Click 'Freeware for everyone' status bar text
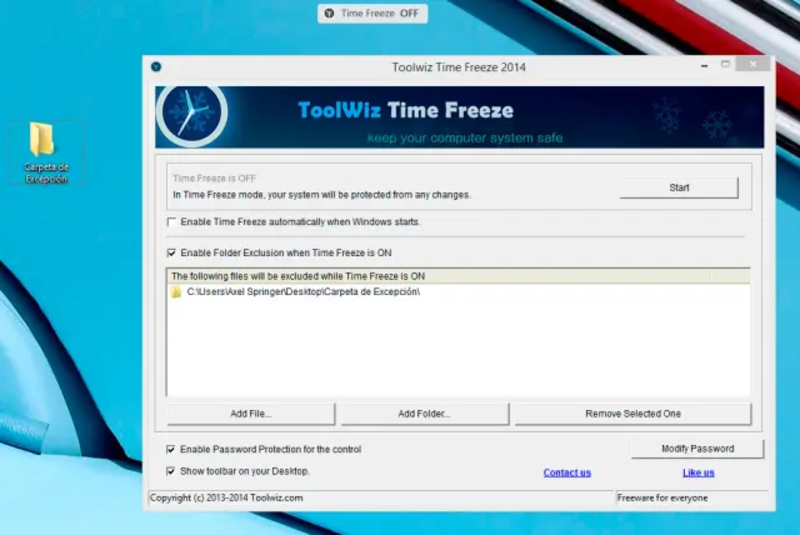Image resolution: width=800 pixels, height=535 pixels. [x=662, y=498]
